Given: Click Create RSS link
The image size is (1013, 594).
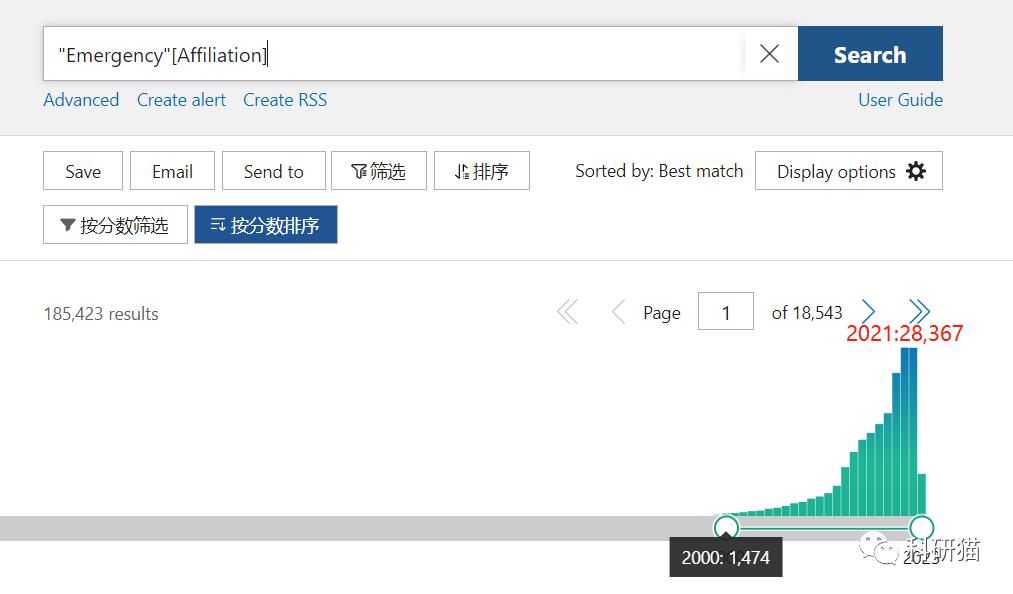Looking at the screenshot, I should [285, 100].
